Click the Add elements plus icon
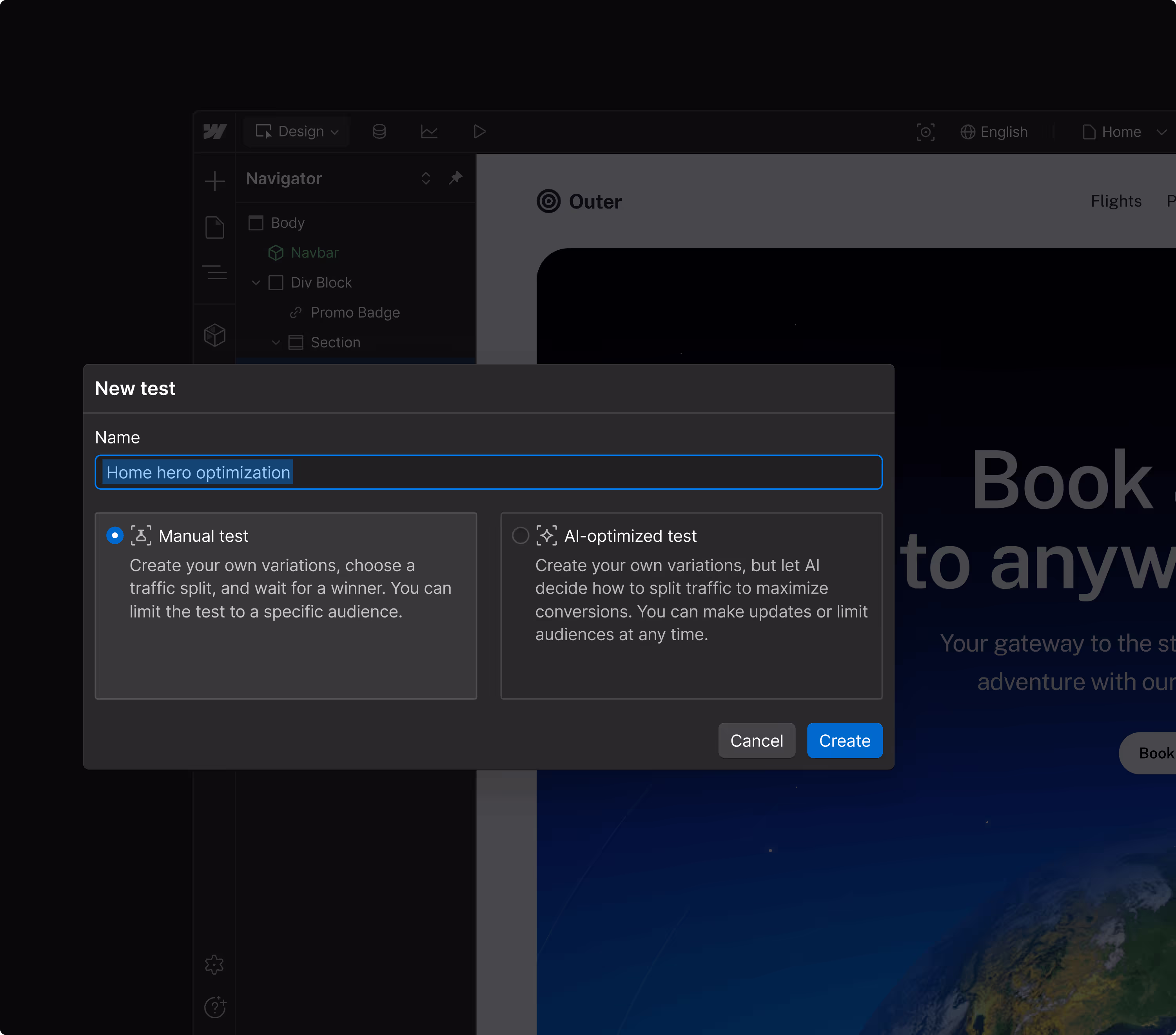Image resolution: width=1176 pixels, height=1035 pixels. (214, 181)
